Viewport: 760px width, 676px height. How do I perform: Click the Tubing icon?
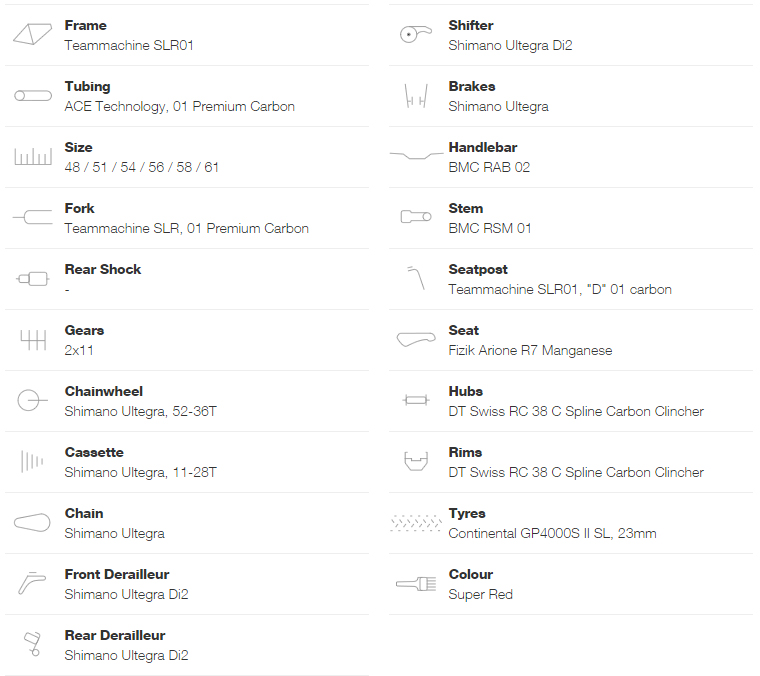pyautogui.click(x=32, y=96)
